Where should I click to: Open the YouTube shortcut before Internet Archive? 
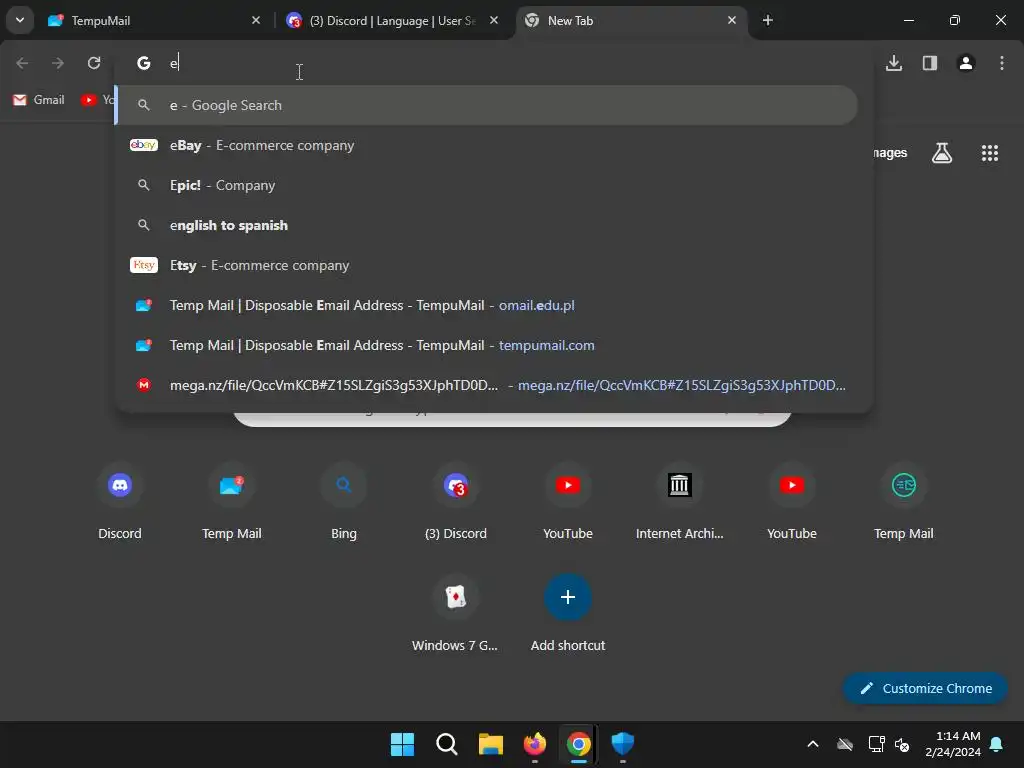(568, 502)
